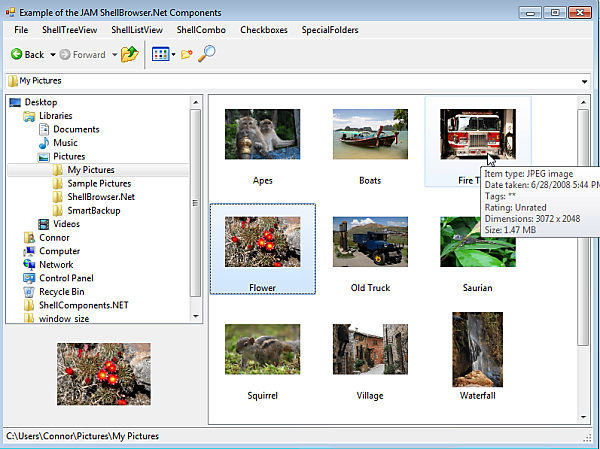Select the Videos library film icon
The width and height of the screenshot is (600, 449).
tap(44, 224)
